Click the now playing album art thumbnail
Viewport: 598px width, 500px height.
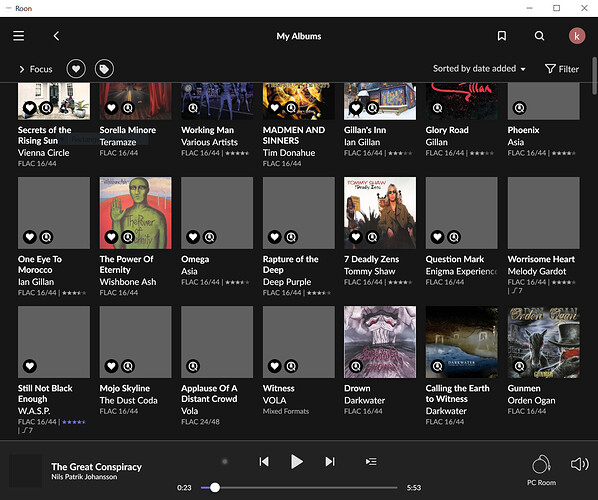tap(25, 471)
